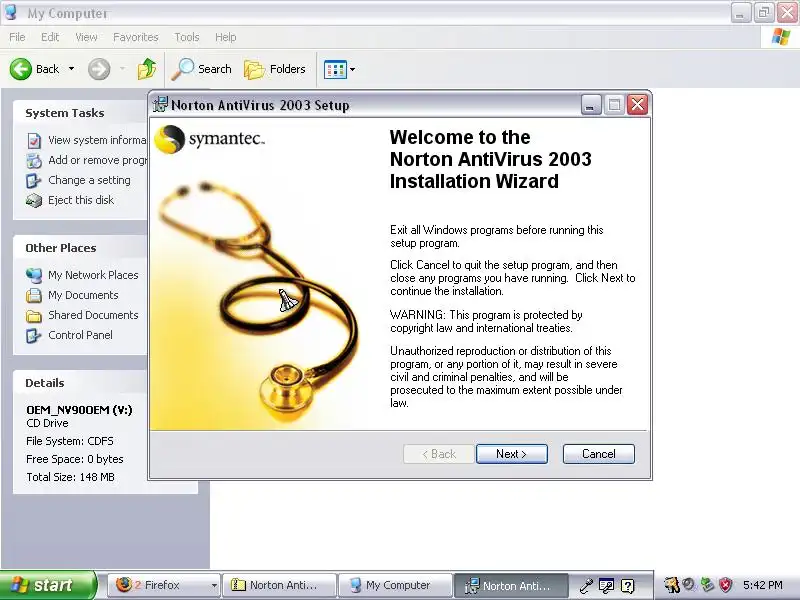Collapse the Details panel header

81,383
